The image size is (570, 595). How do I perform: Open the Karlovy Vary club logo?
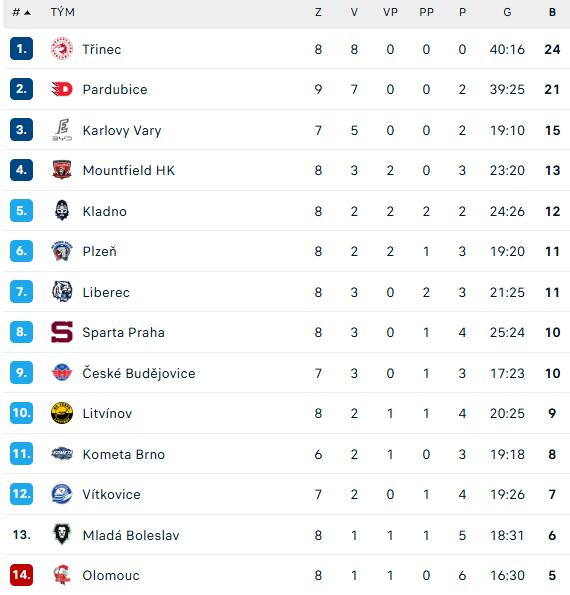tap(61, 130)
